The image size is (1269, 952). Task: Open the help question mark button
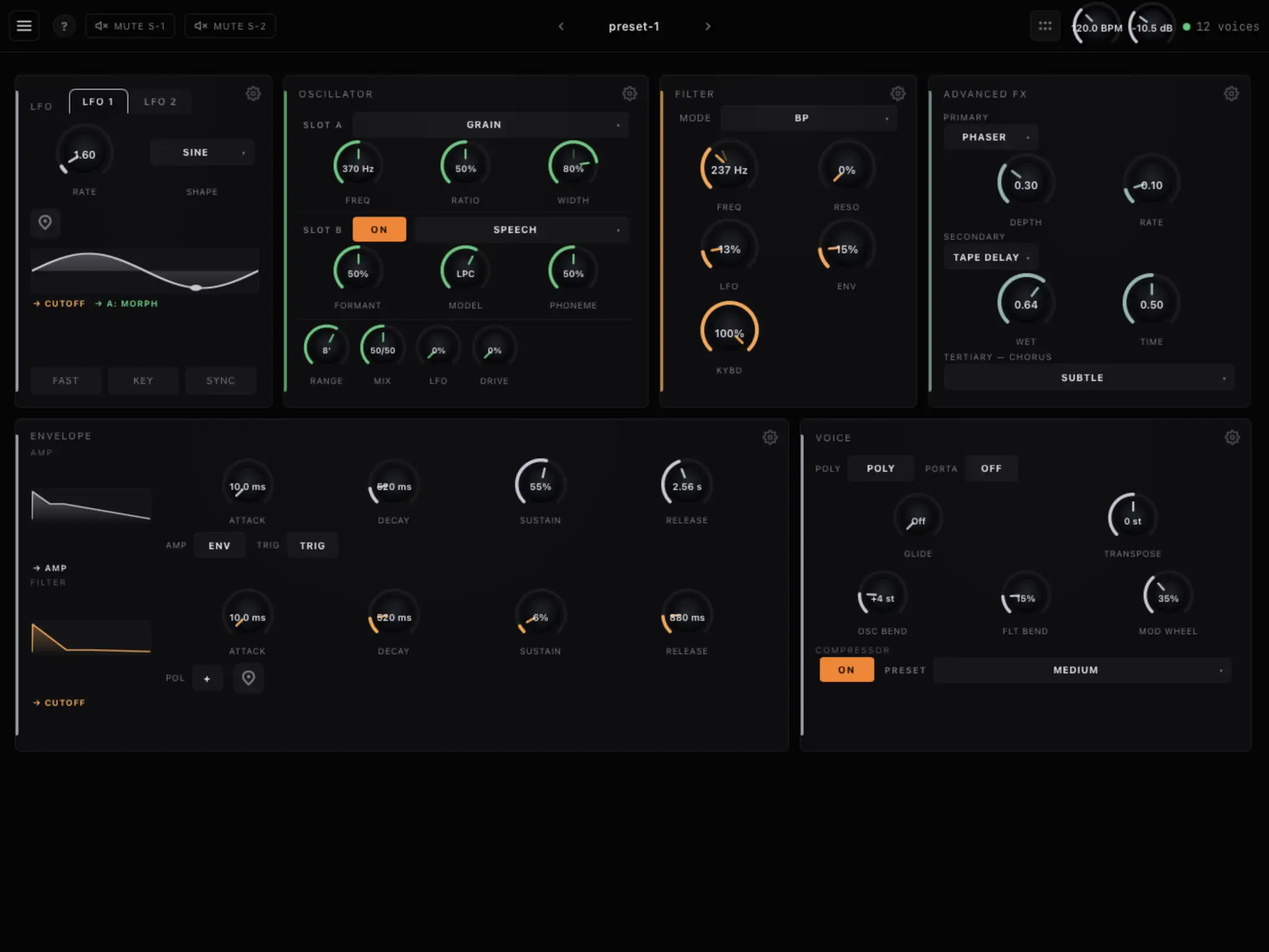coord(64,26)
